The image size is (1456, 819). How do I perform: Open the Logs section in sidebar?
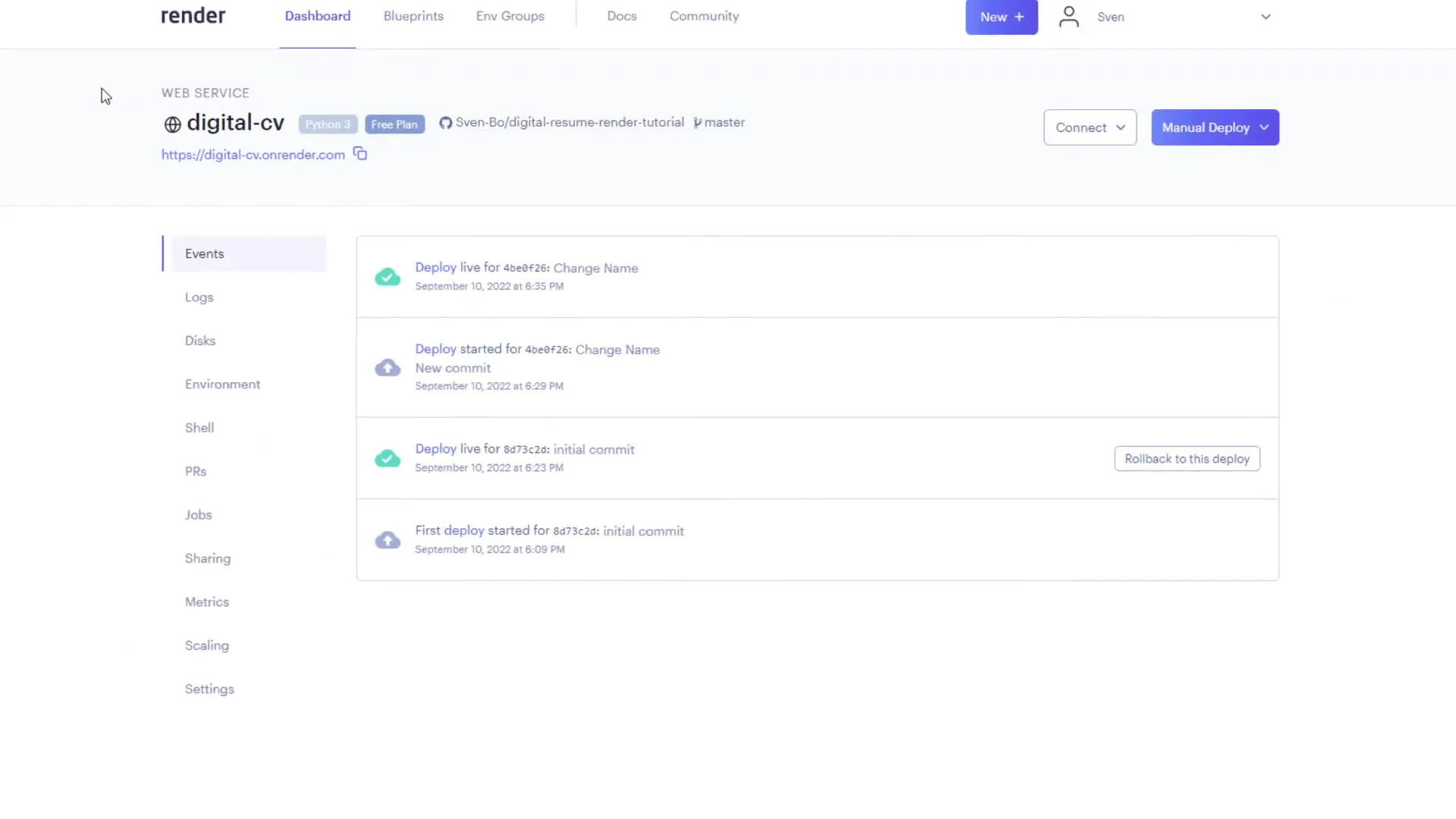coord(199,297)
